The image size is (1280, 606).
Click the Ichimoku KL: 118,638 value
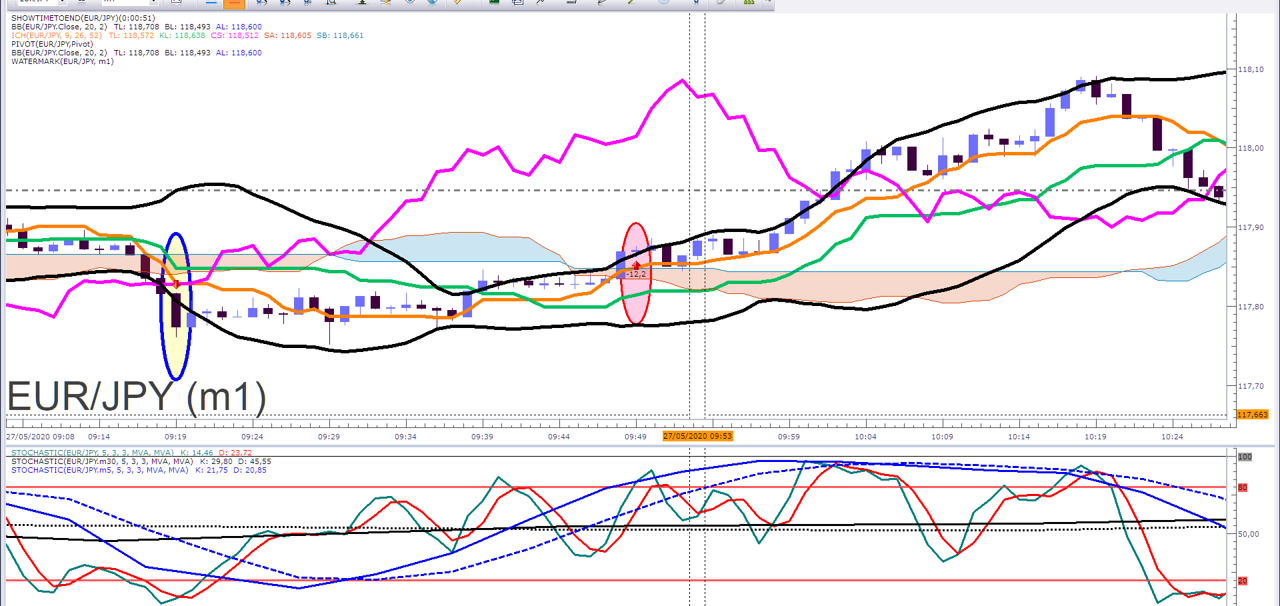tap(184, 35)
